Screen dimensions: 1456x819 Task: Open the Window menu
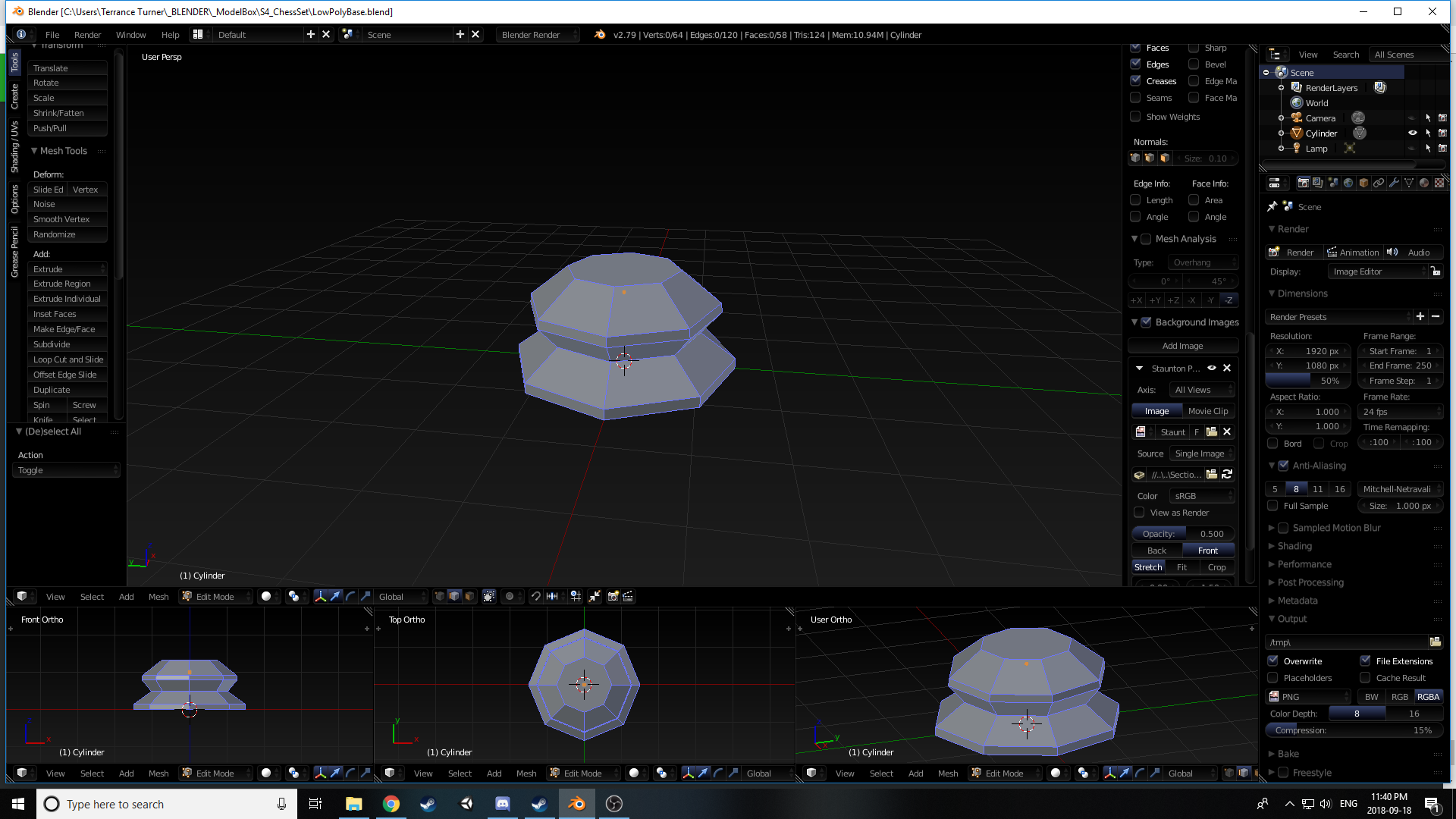130,34
